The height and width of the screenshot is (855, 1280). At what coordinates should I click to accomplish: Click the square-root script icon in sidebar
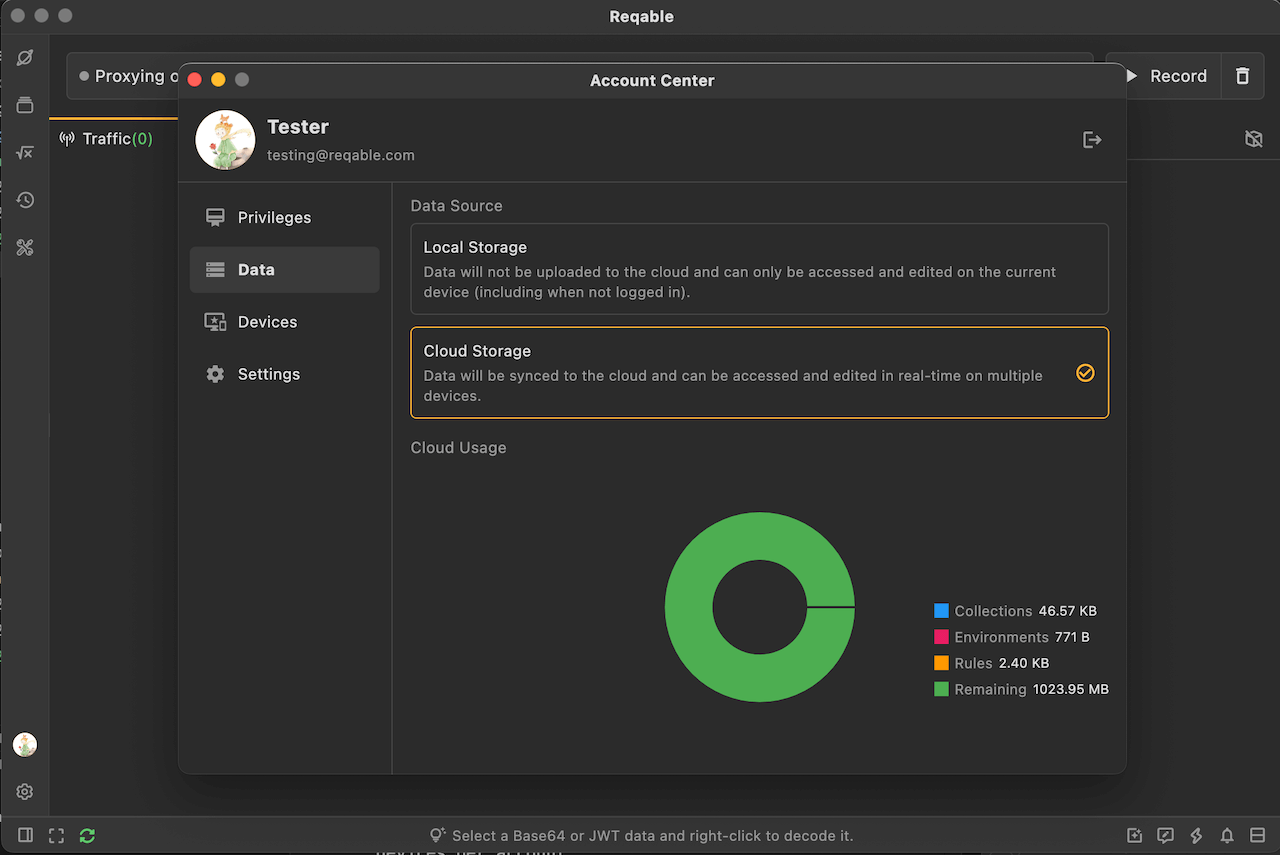point(25,153)
